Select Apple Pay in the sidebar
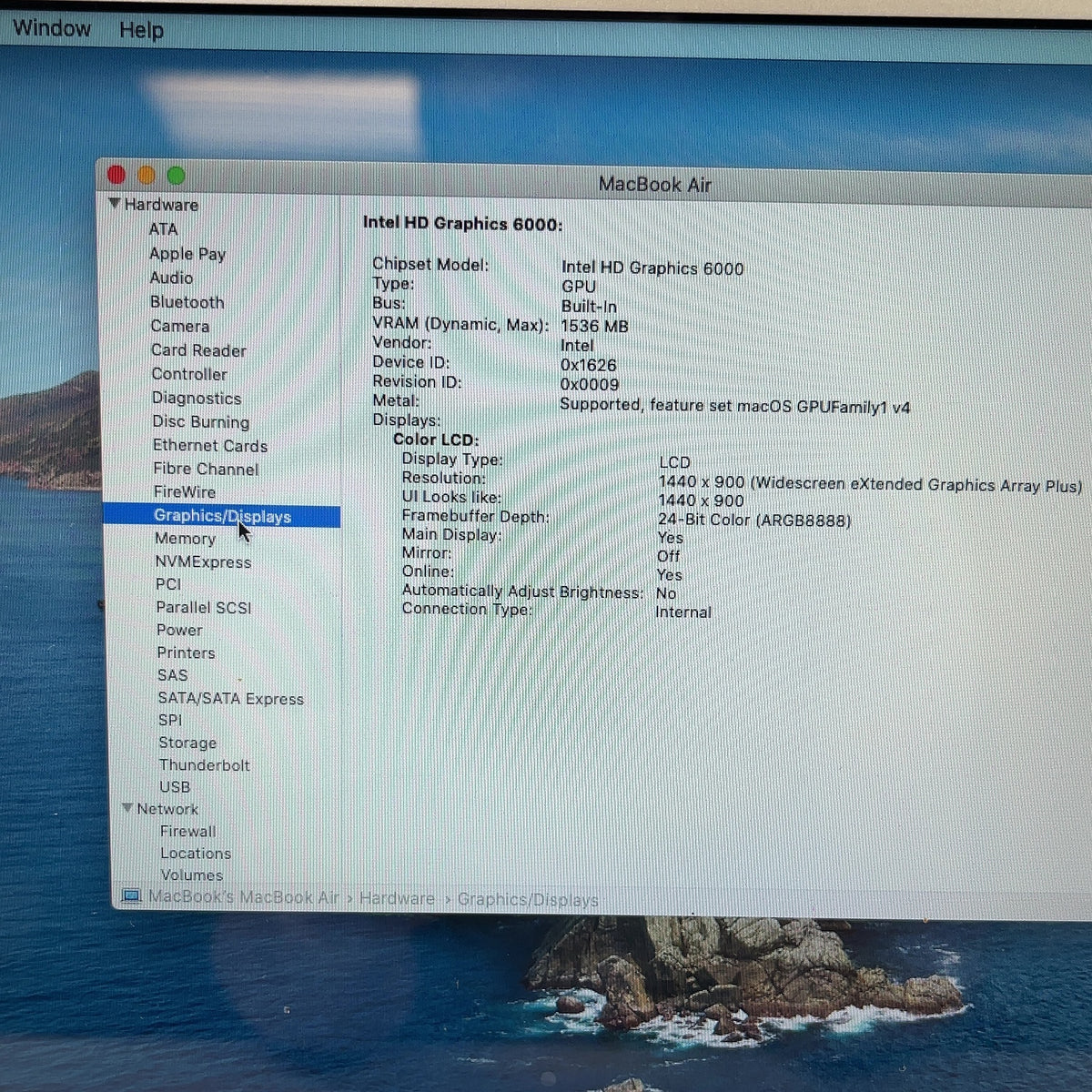The height and width of the screenshot is (1092, 1092). click(187, 254)
